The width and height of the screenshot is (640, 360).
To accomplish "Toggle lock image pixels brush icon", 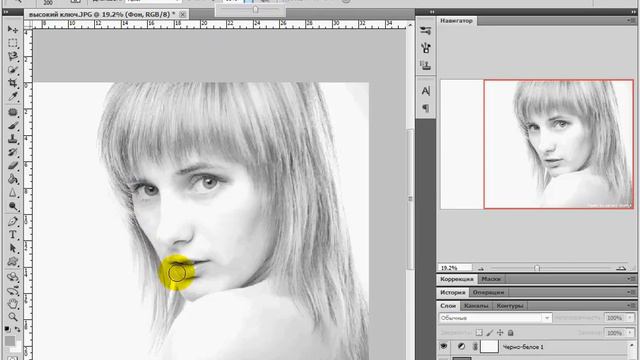I will [x=489, y=333].
